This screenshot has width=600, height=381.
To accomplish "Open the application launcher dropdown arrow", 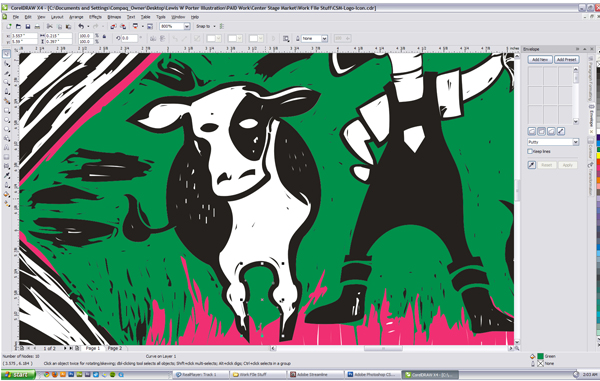I will tap(142, 26).
